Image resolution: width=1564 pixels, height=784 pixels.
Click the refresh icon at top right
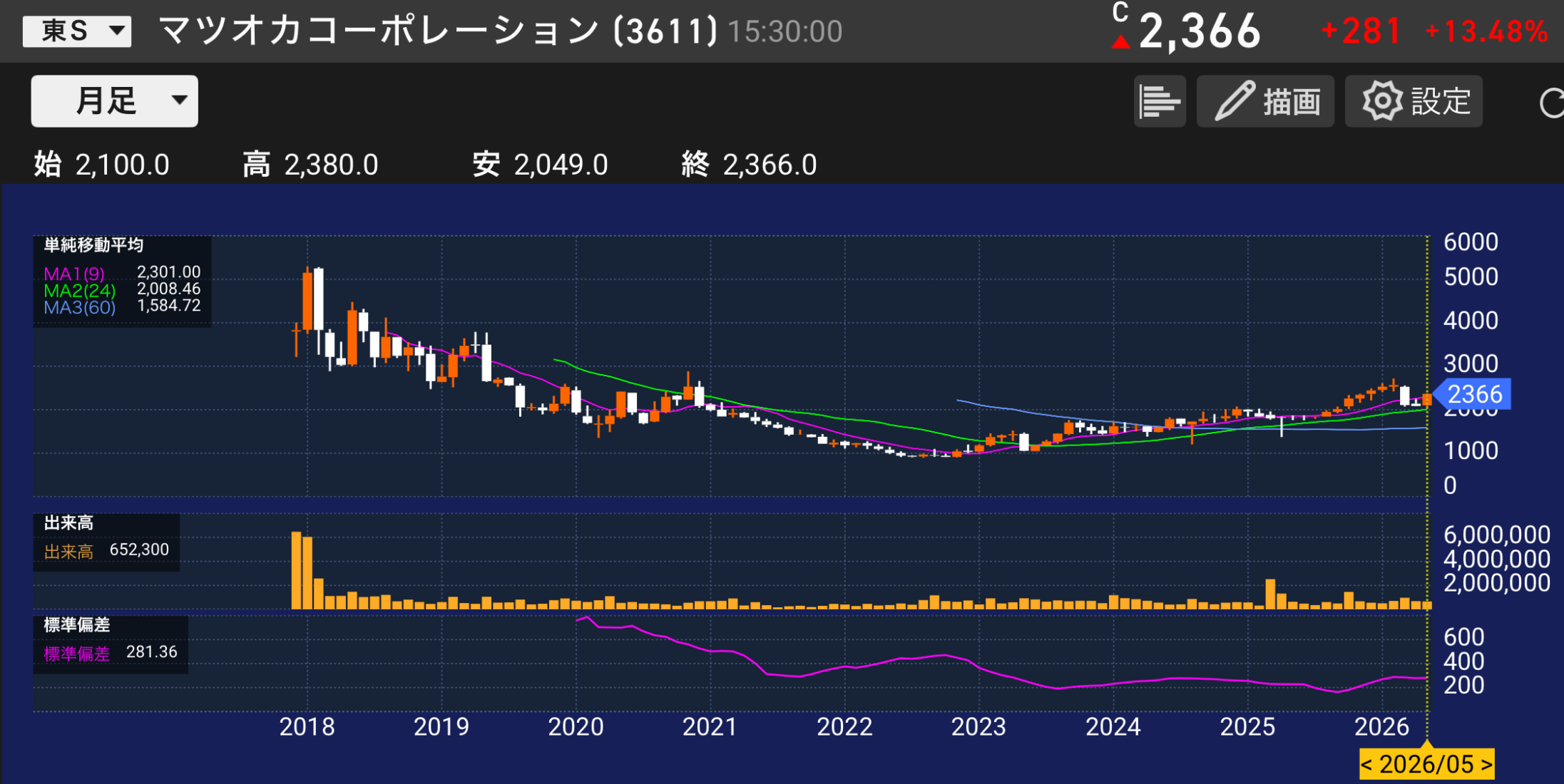coord(1552,103)
